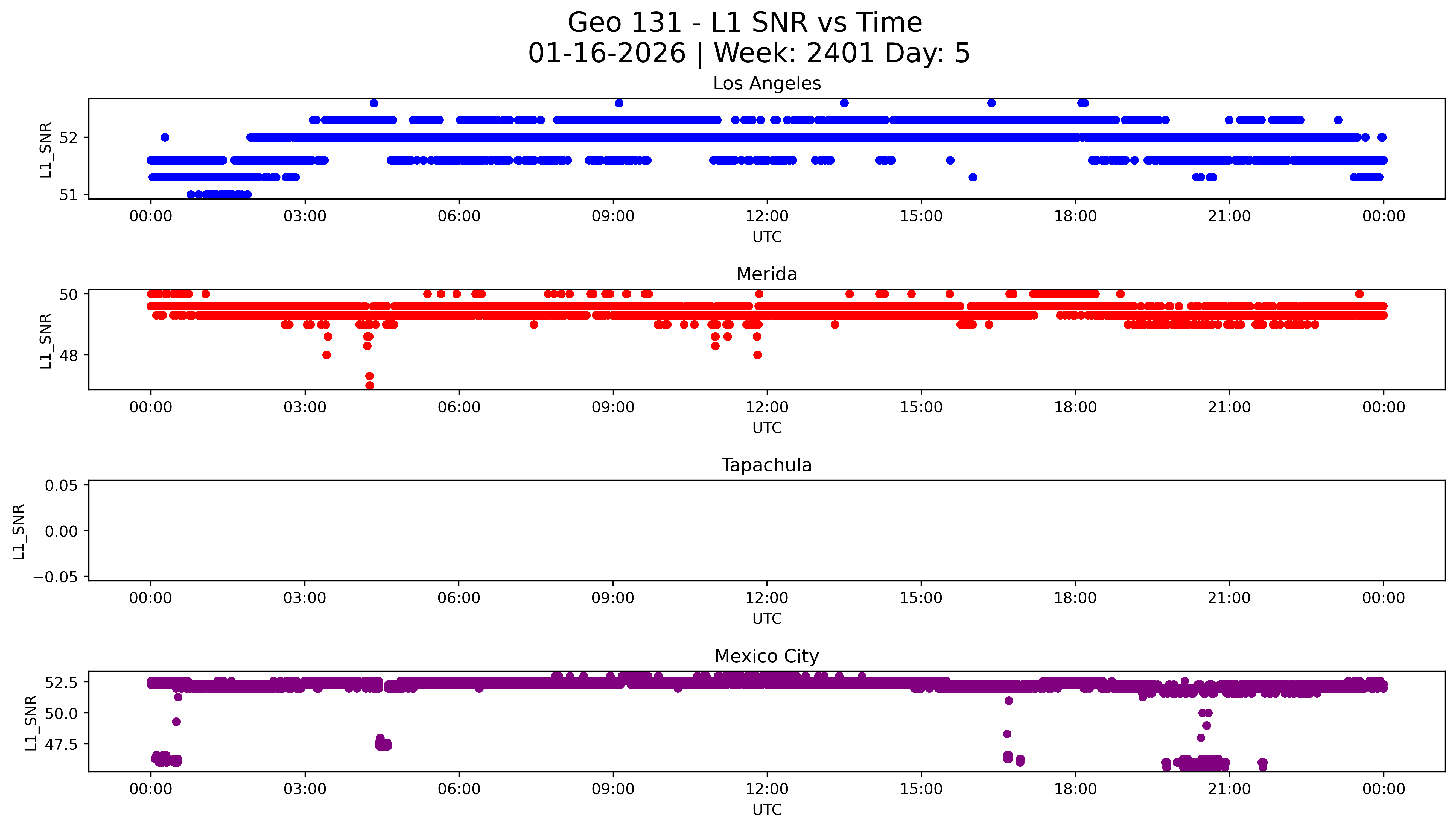Click the 'Tapachula' subplot title

coord(766,465)
